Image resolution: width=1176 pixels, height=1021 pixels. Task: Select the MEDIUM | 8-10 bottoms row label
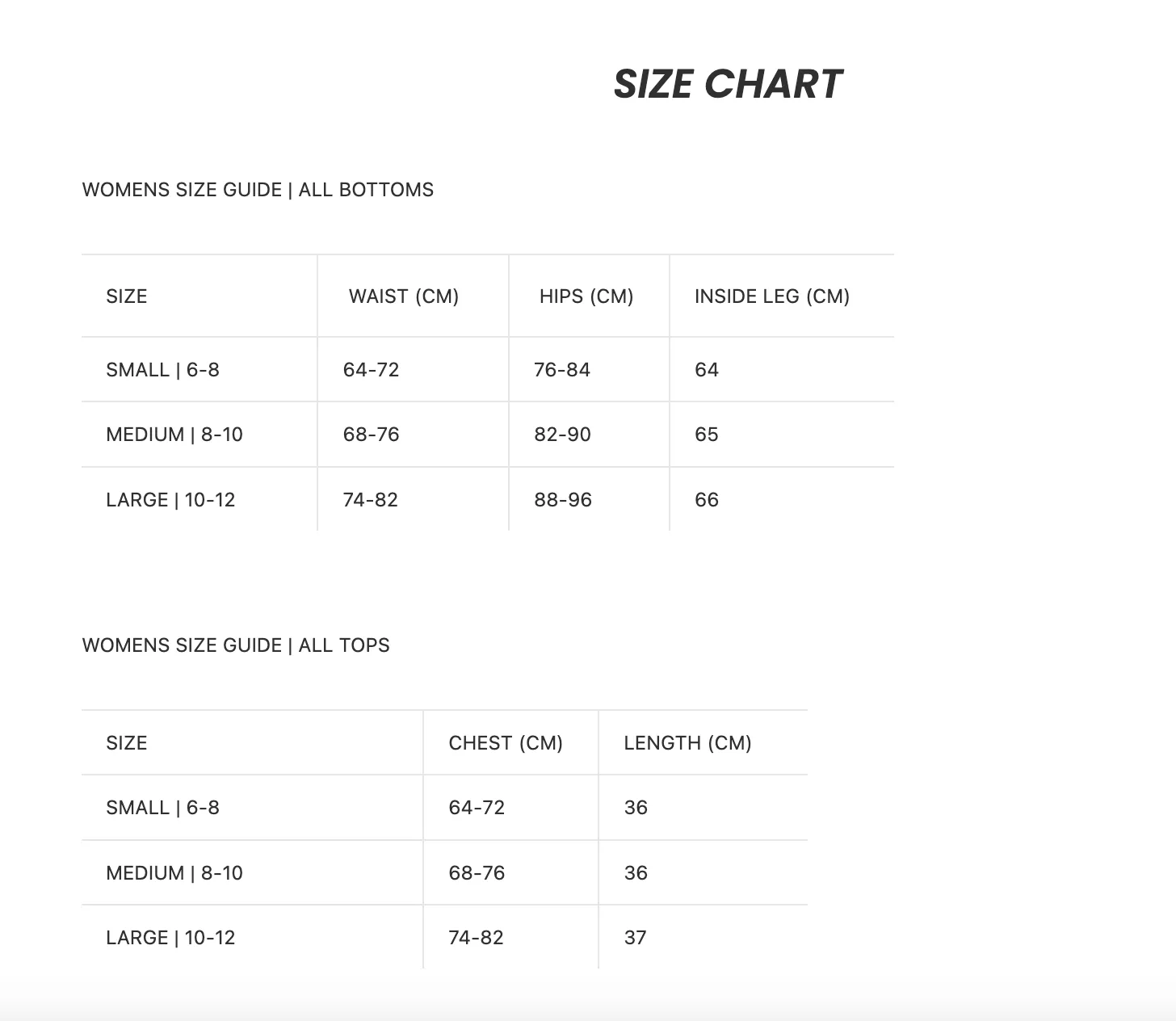pyautogui.click(x=174, y=435)
